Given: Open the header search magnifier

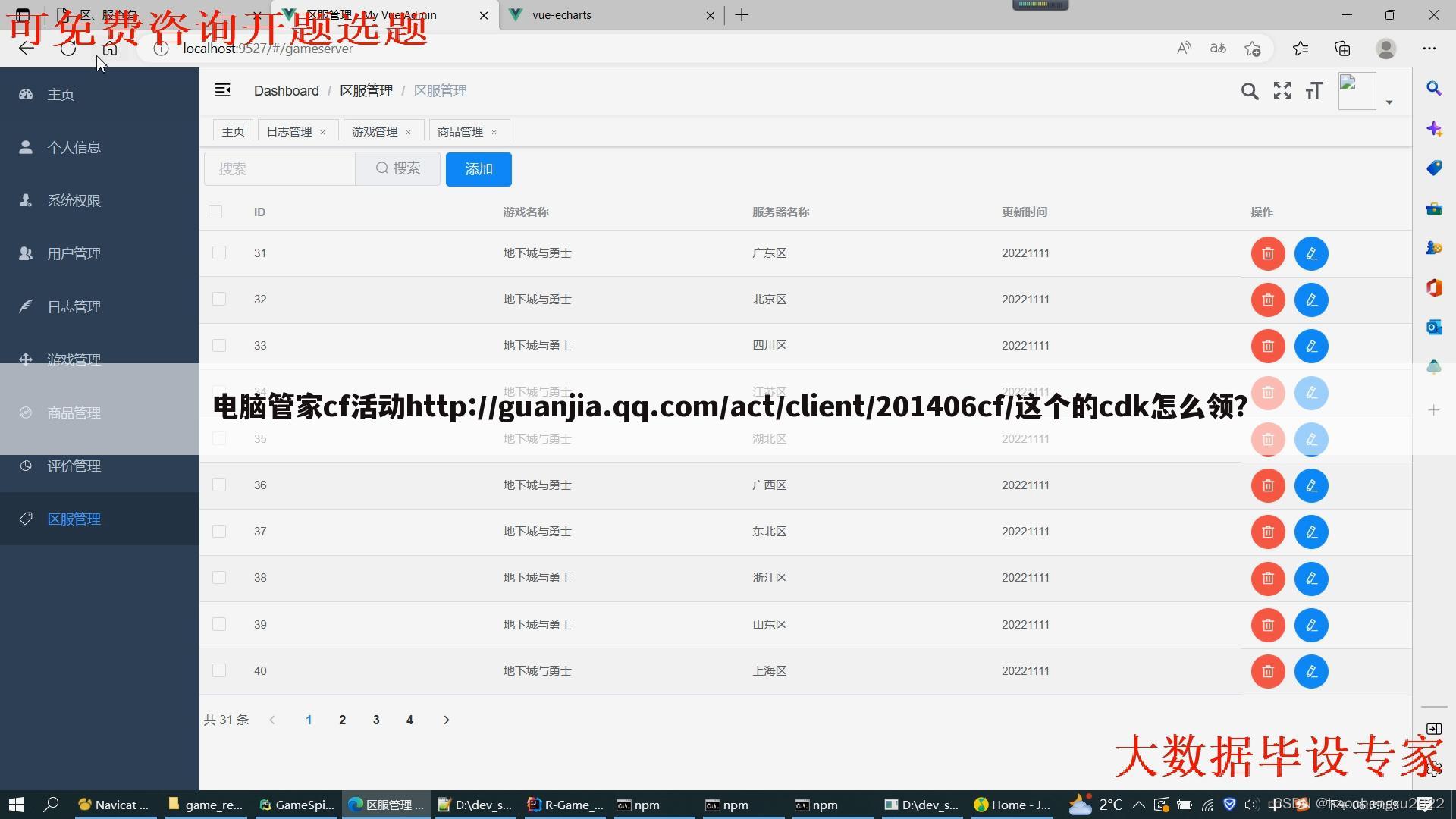Looking at the screenshot, I should pos(1249,91).
